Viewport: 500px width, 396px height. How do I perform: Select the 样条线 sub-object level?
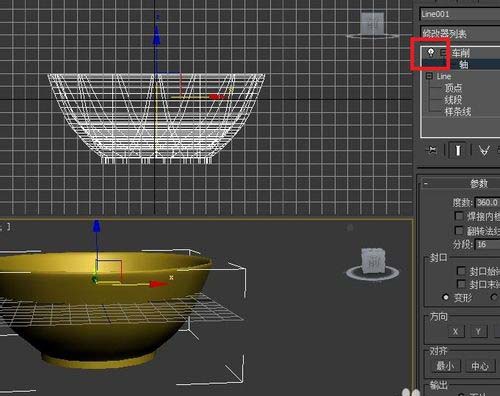[x=458, y=111]
